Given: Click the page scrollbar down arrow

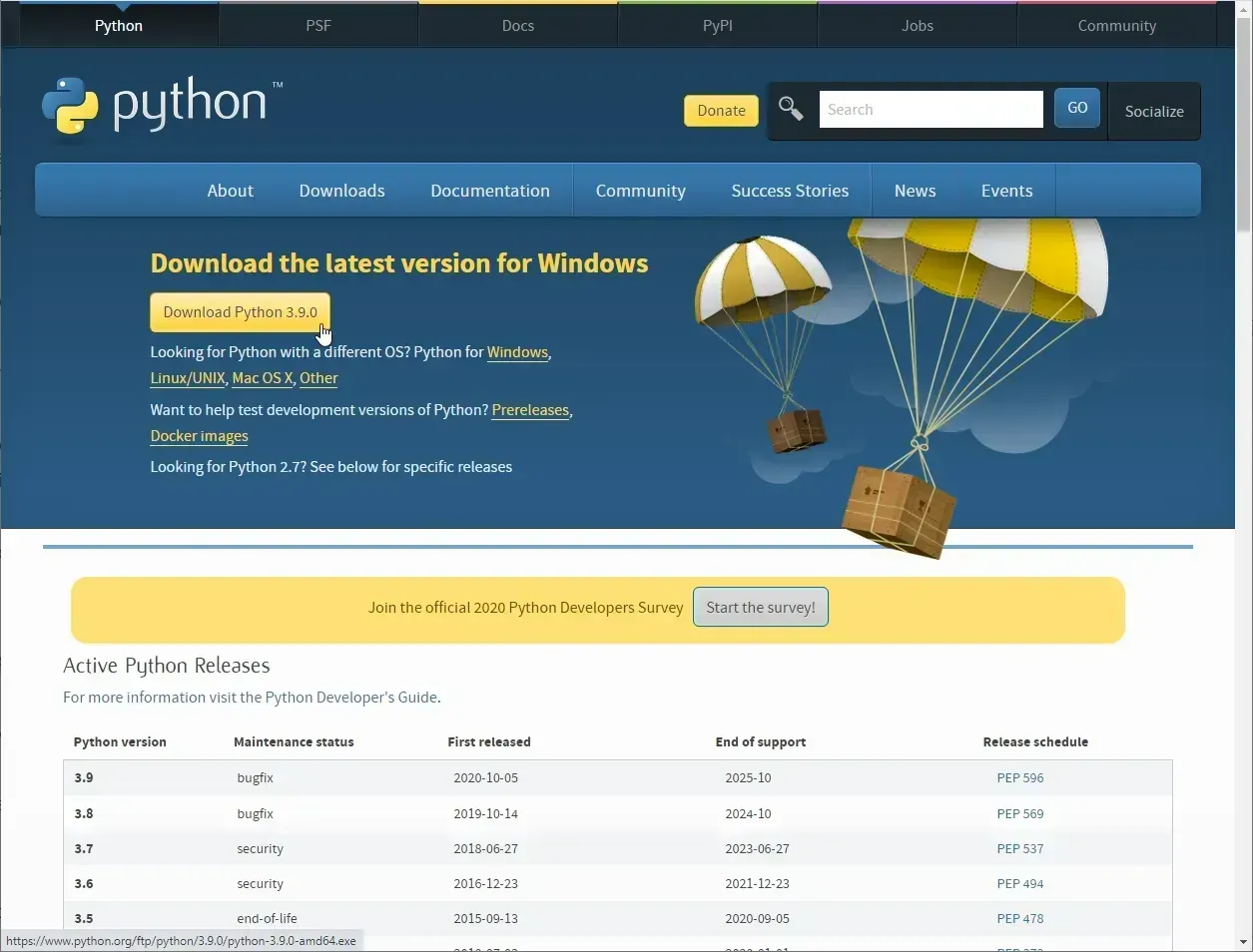Looking at the screenshot, I should coord(1244,943).
